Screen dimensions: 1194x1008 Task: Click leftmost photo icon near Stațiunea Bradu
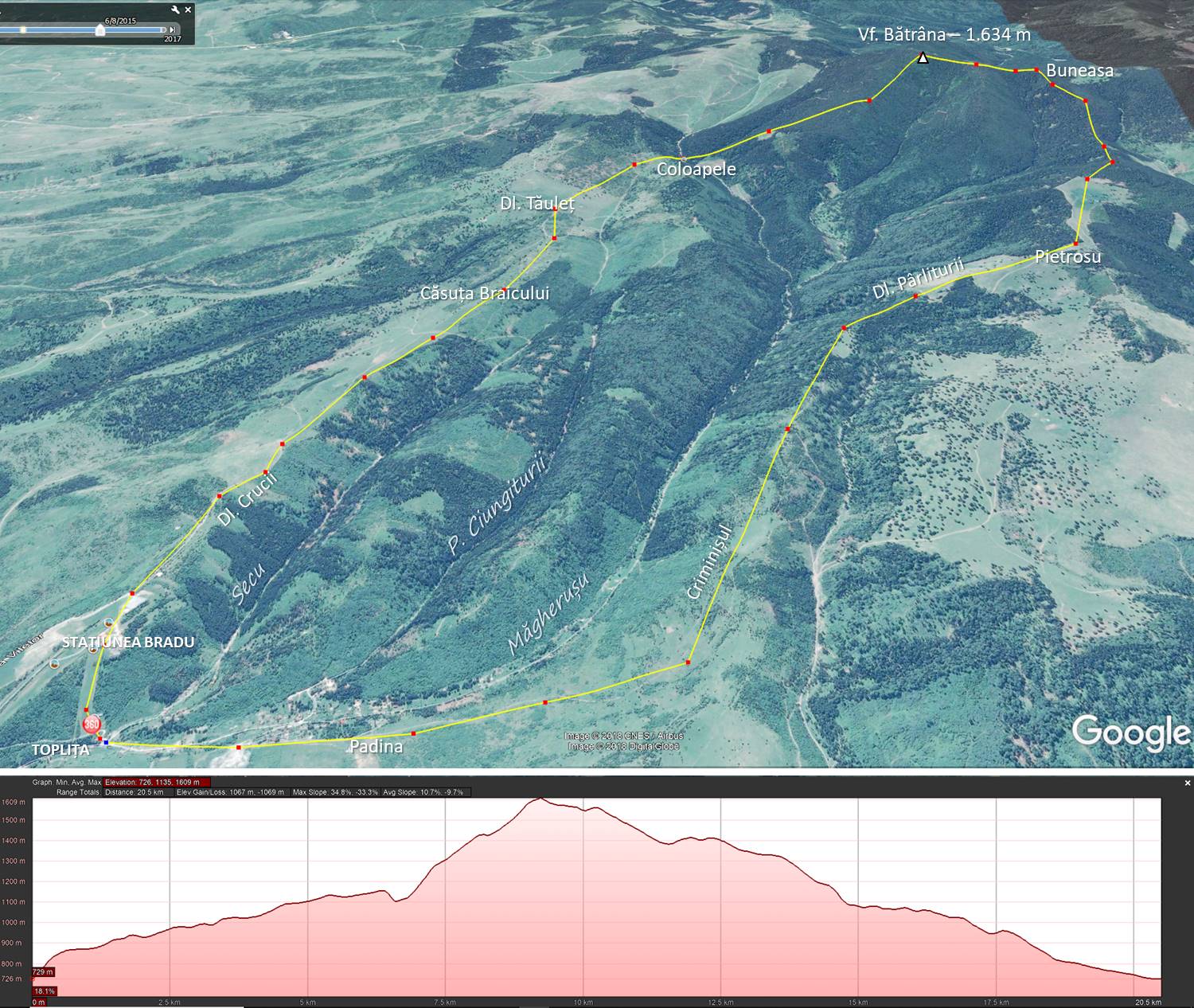tap(54, 663)
